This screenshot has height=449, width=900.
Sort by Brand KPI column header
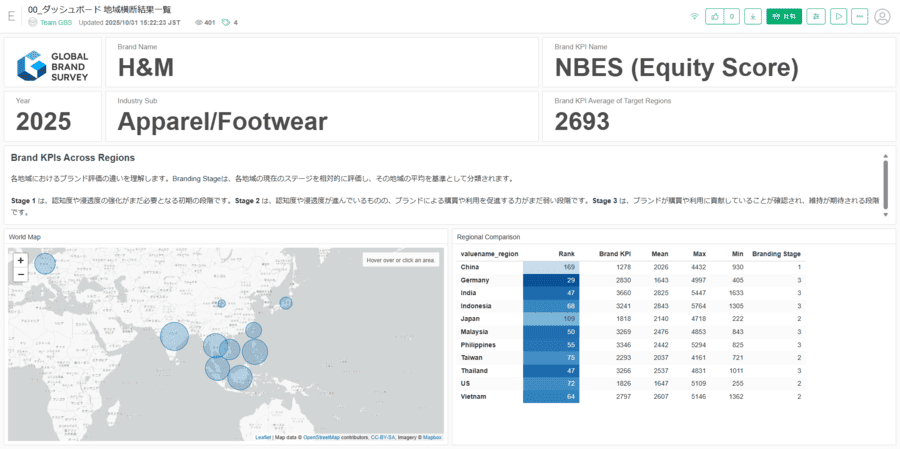pyautogui.click(x=615, y=254)
